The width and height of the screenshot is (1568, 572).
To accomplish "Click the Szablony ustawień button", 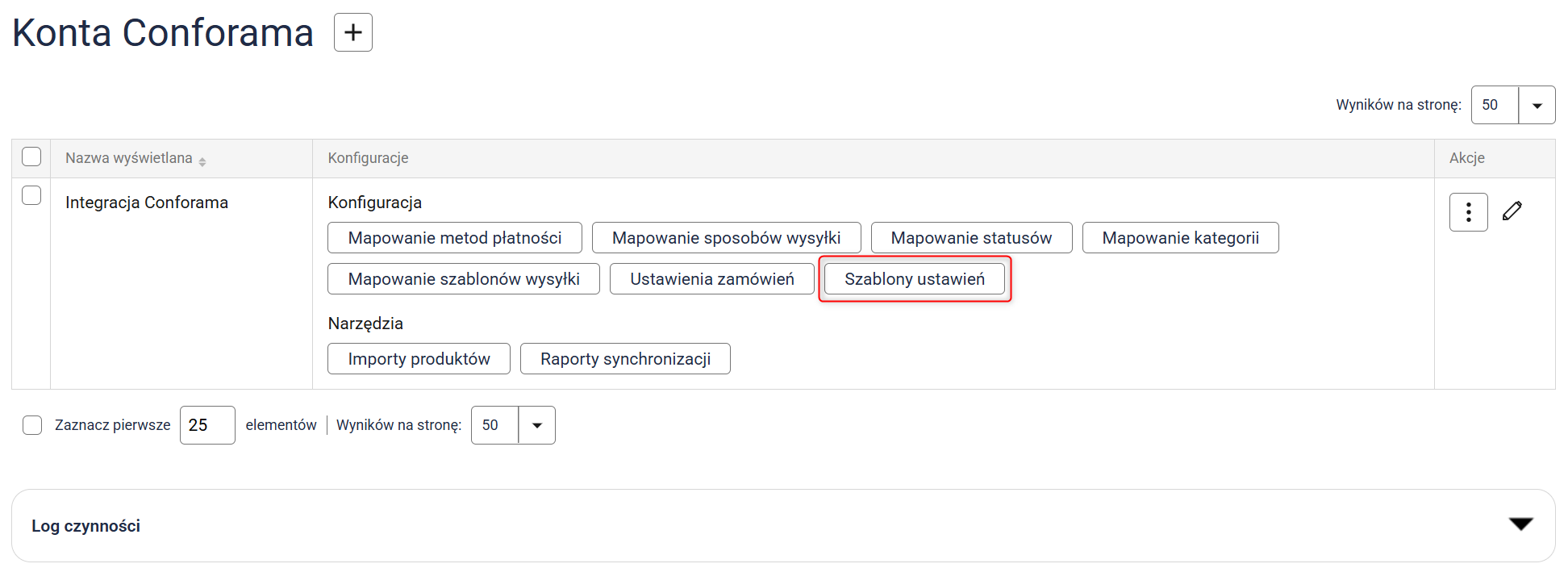I will click(914, 279).
